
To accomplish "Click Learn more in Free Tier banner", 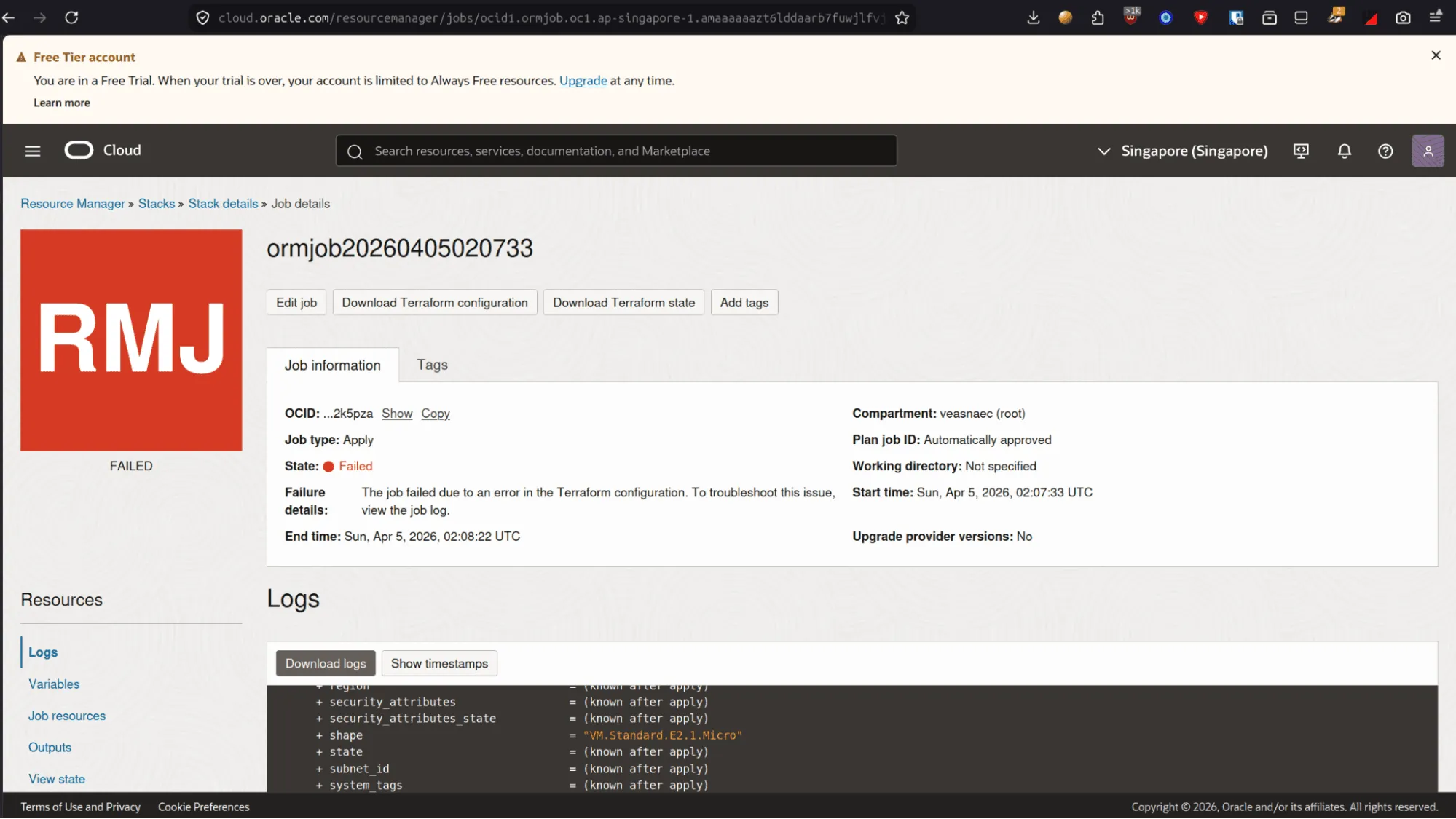I will coord(62,103).
